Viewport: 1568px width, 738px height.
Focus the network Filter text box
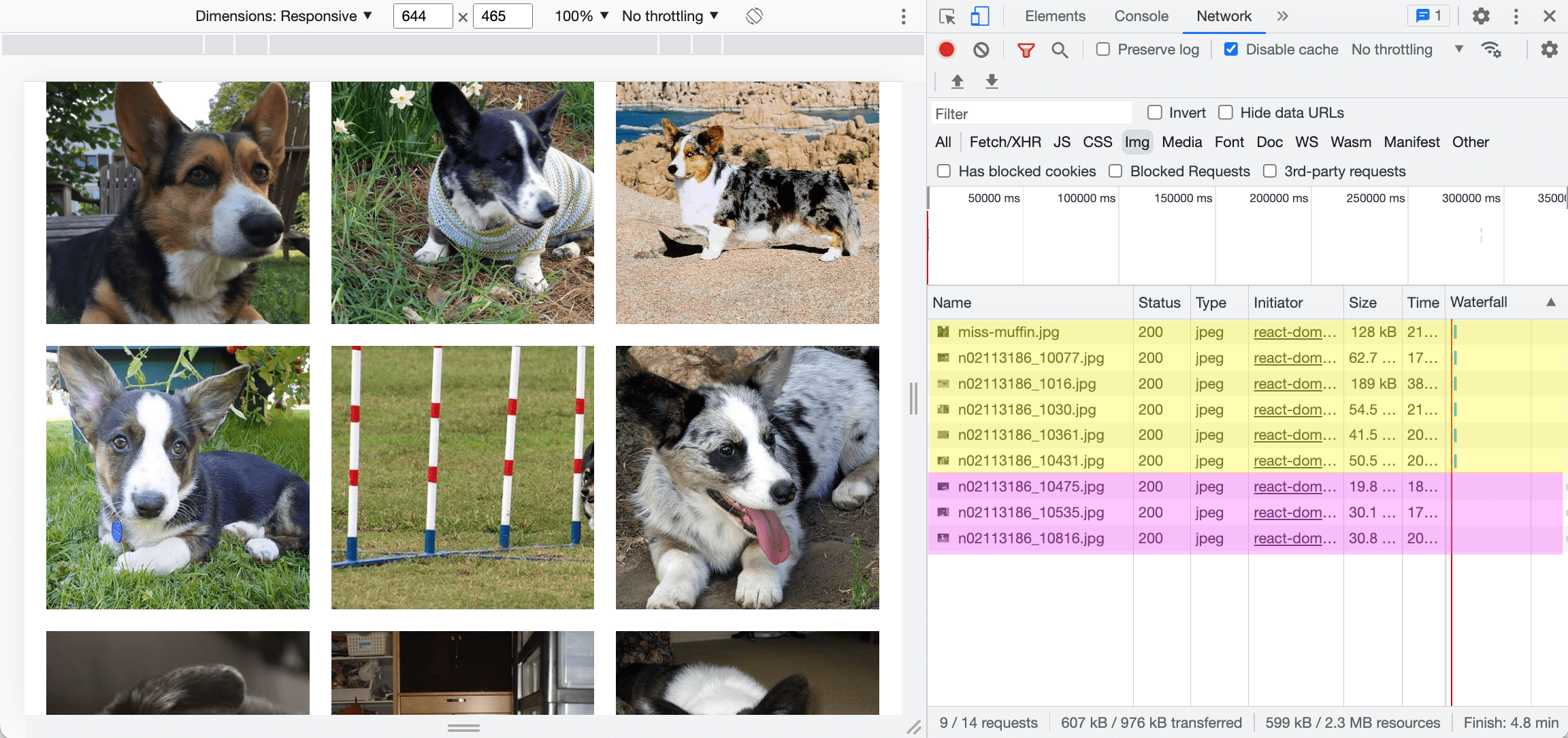coord(1031,114)
